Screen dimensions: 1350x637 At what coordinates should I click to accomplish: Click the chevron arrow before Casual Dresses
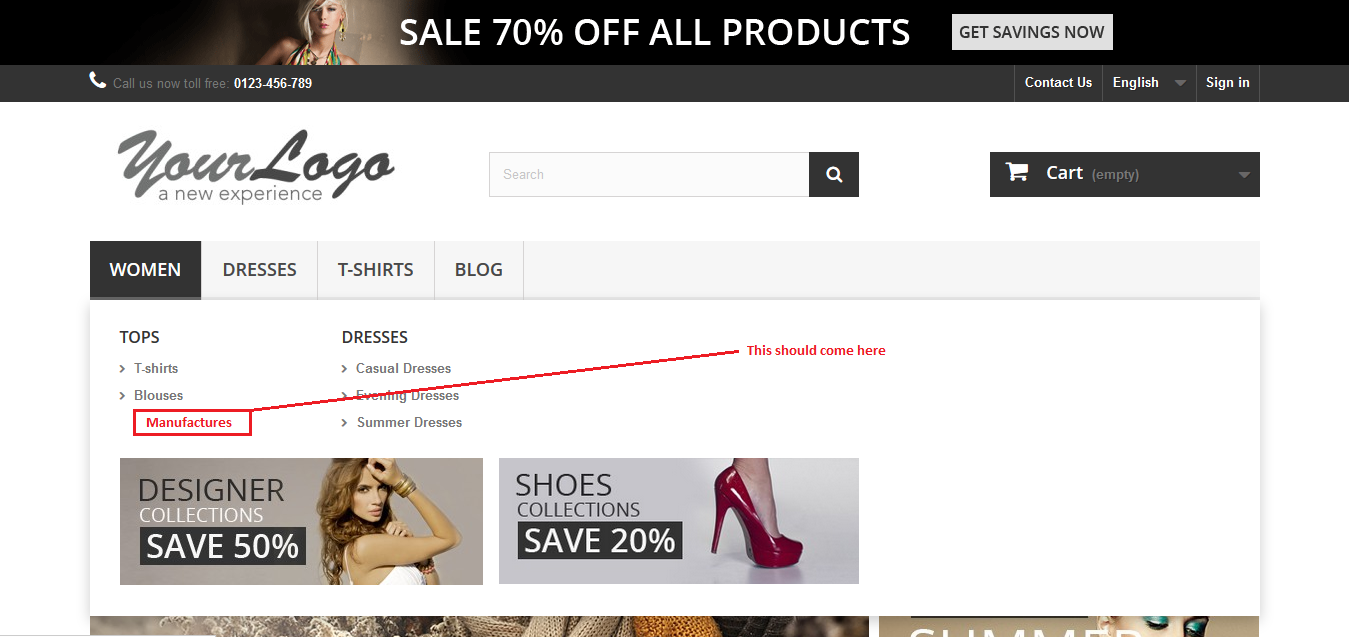click(x=345, y=369)
